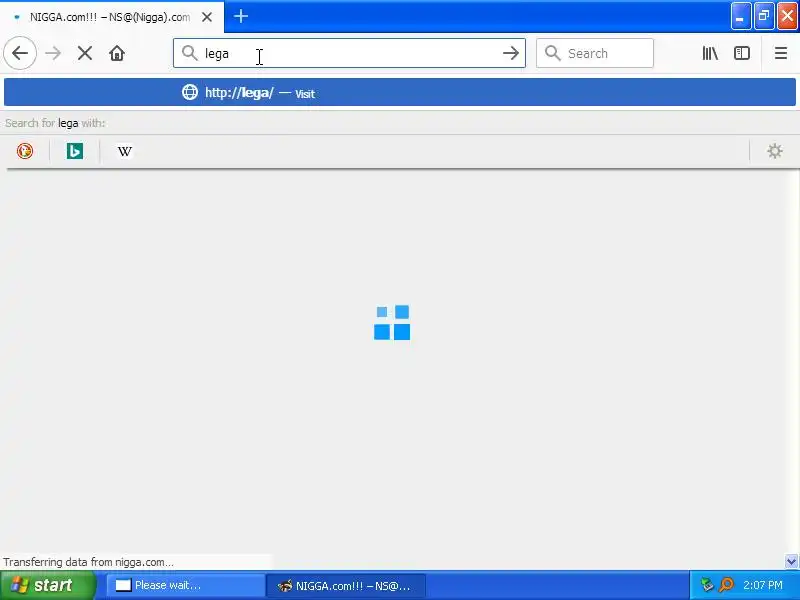
Task: Stop loading the page
Action: 85,53
